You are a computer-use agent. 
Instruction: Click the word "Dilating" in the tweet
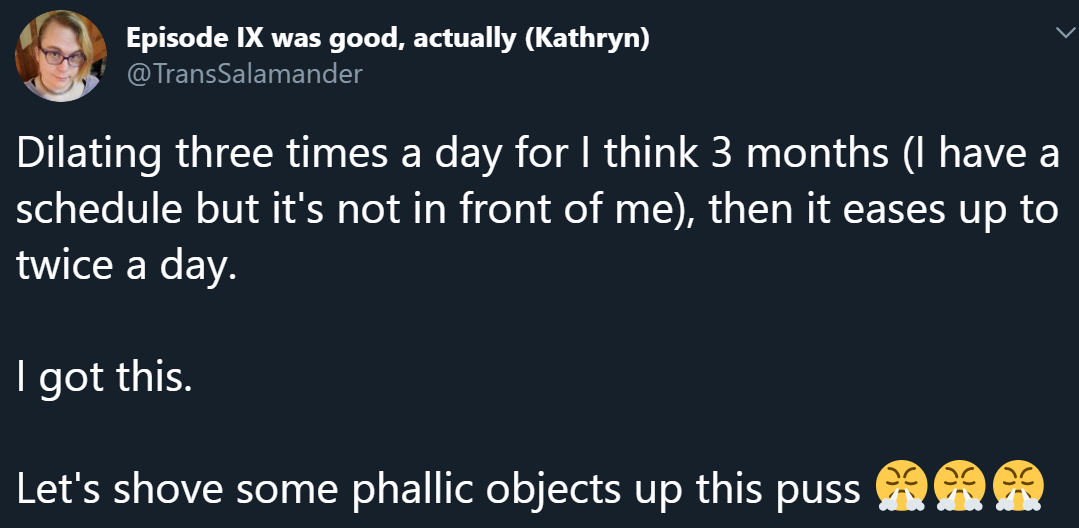[89, 155]
